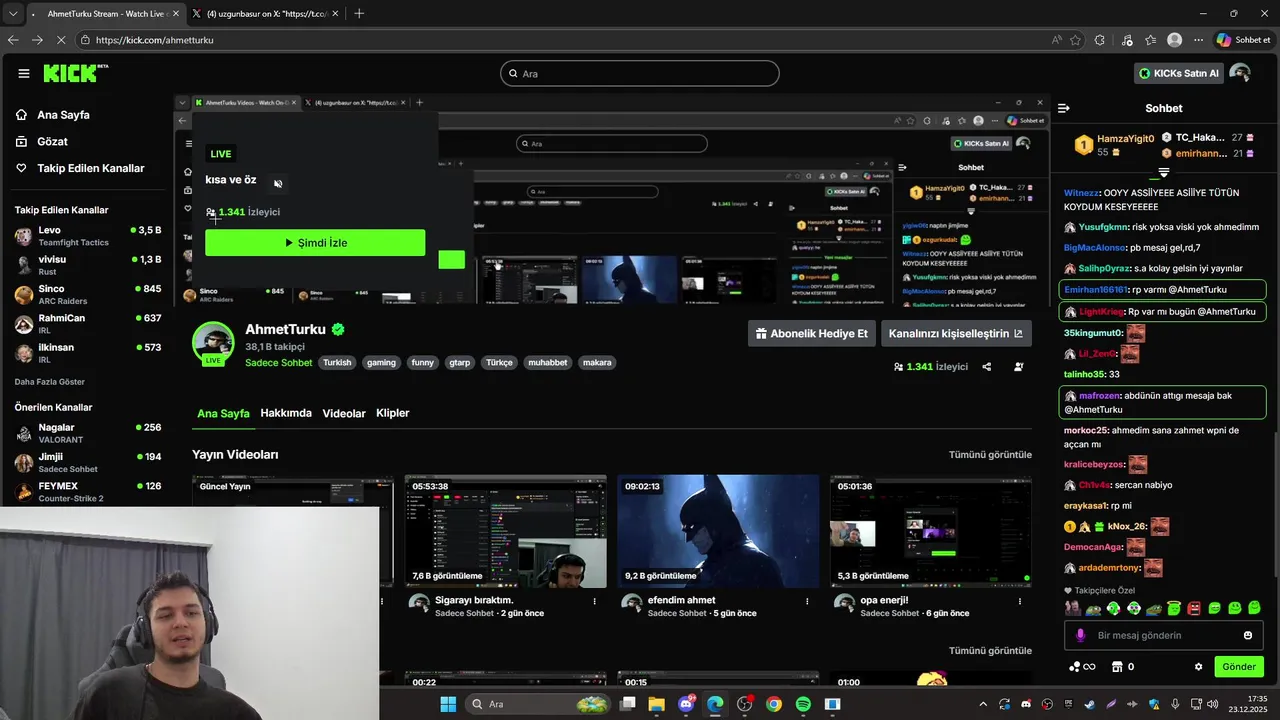Switch to the Videolar tab
Image resolution: width=1280 pixels, height=720 pixels.
pyautogui.click(x=344, y=413)
